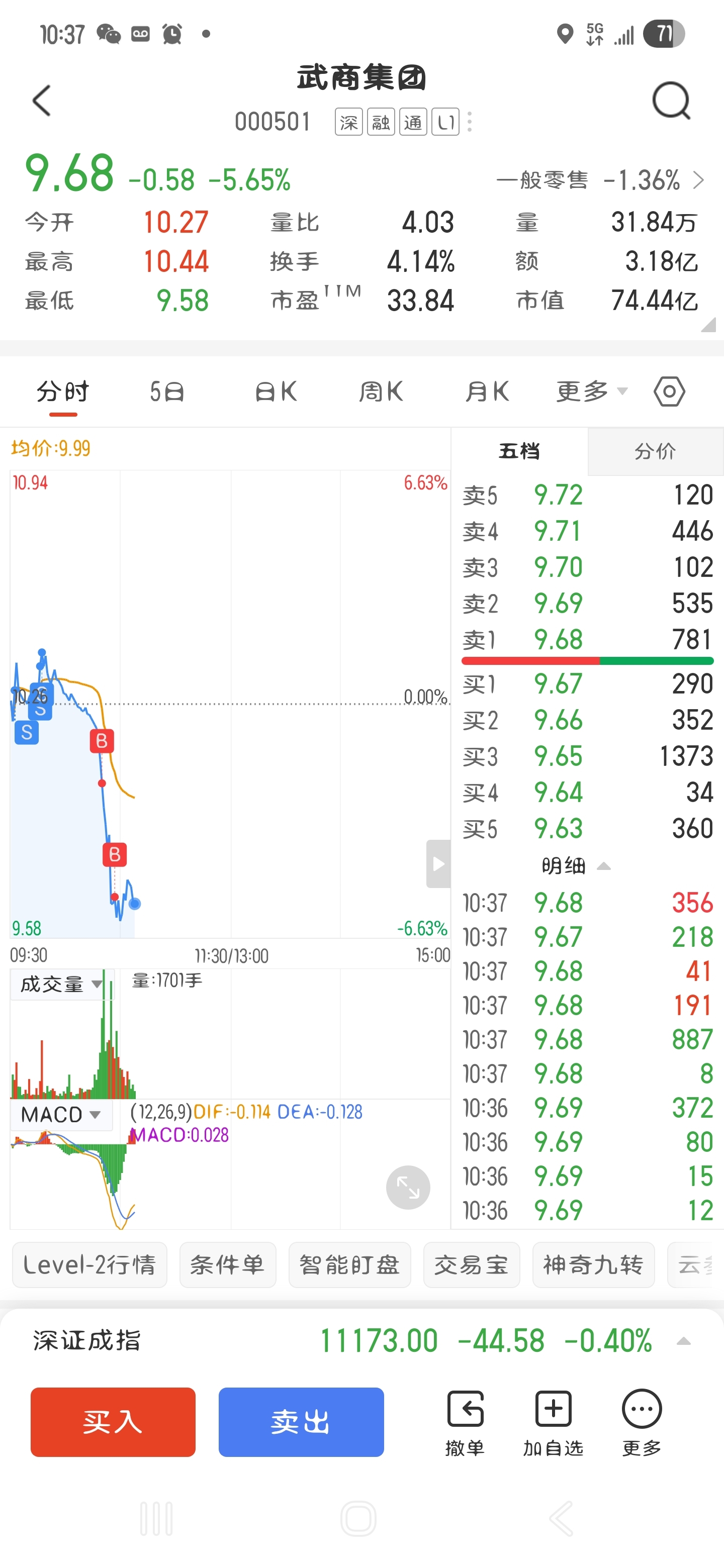Open 深证成指 index quote row
The height and width of the screenshot is (1568, 724).
pos(361,1341)
